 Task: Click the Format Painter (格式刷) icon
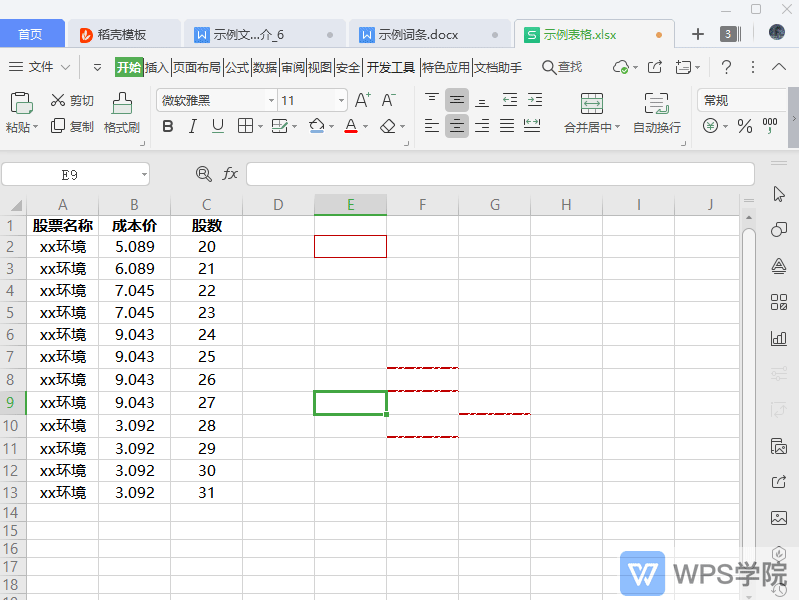coord(122,102)
